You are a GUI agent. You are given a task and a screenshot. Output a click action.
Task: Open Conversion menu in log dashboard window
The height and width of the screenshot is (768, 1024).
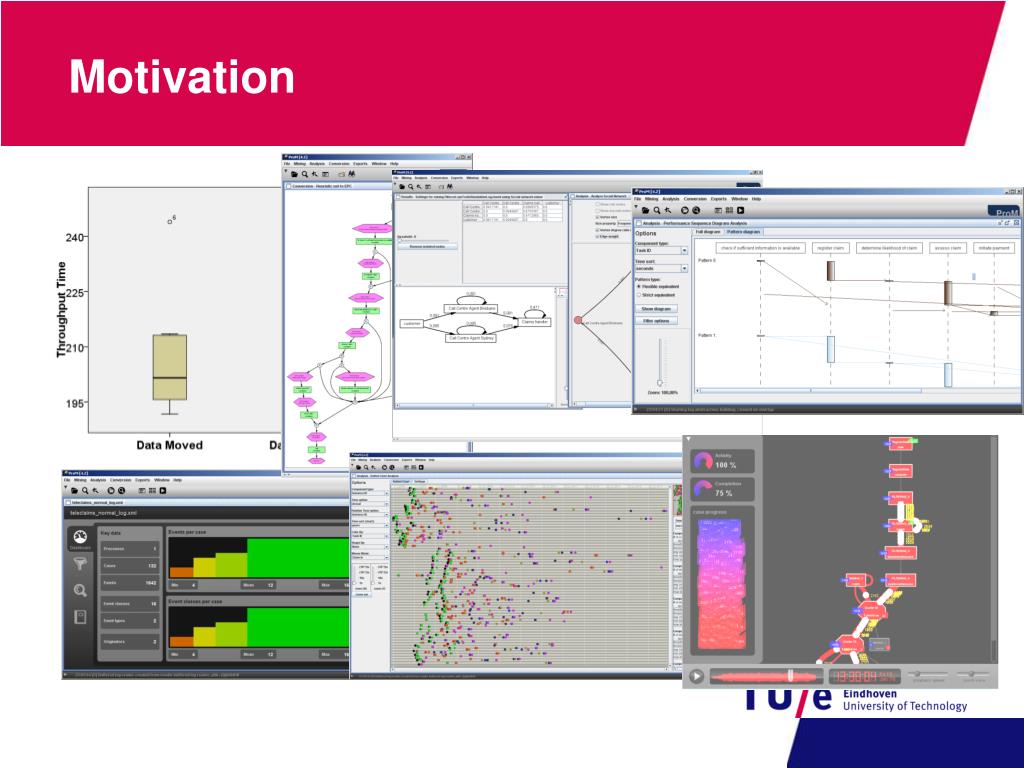click(121, 480)
